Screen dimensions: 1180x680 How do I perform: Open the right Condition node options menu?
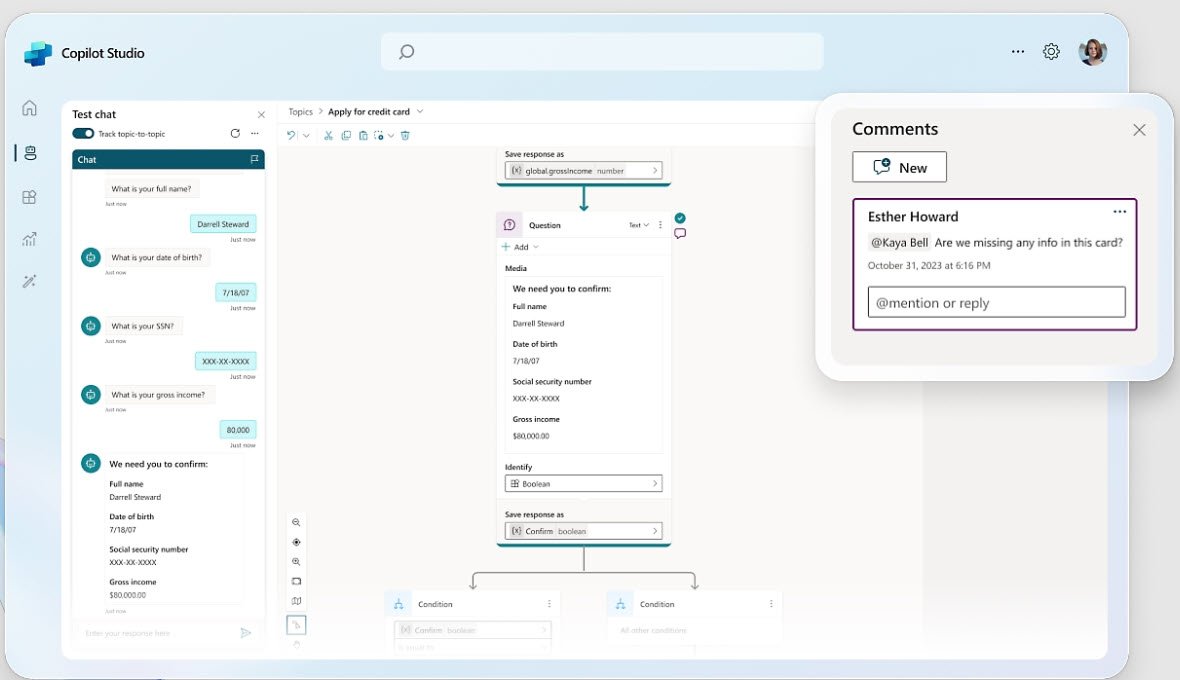pyautogui.click(x=771, y=604)
